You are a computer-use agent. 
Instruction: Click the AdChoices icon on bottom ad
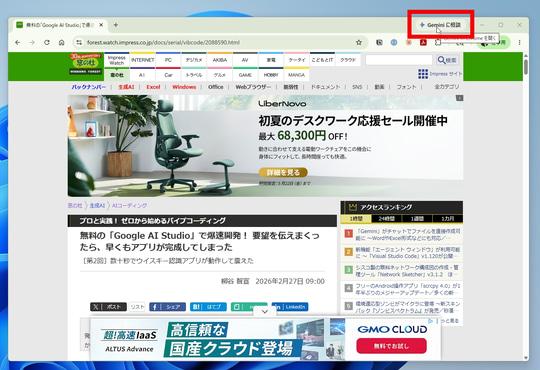(430, 321)
